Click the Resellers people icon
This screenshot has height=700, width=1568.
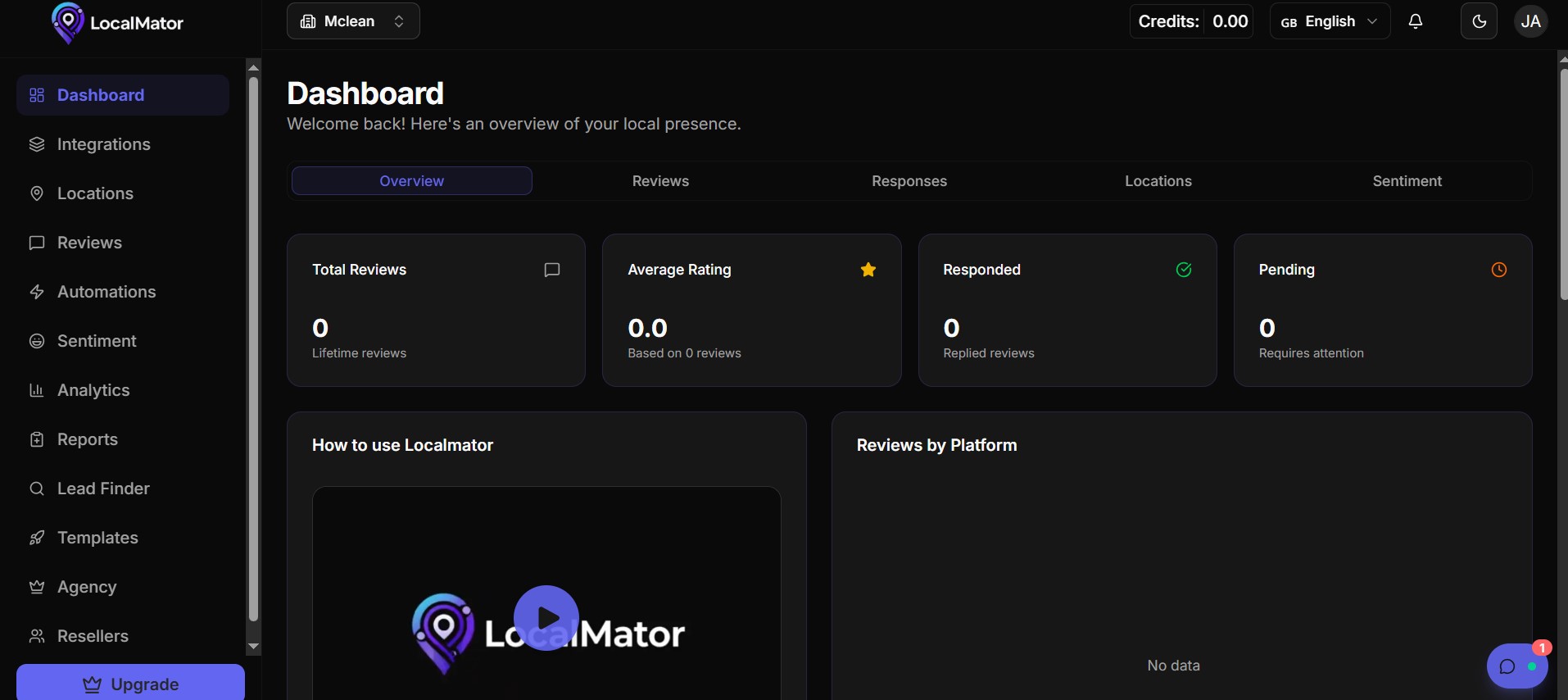coord(37,636)
